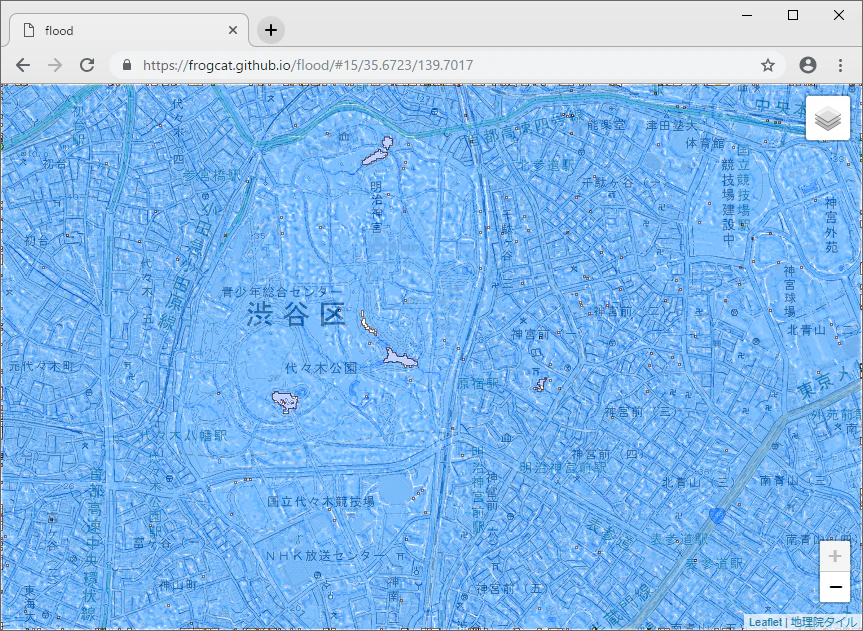
Task: Click the 元代々木町 label on the map
Action: [x=41, y=366]
